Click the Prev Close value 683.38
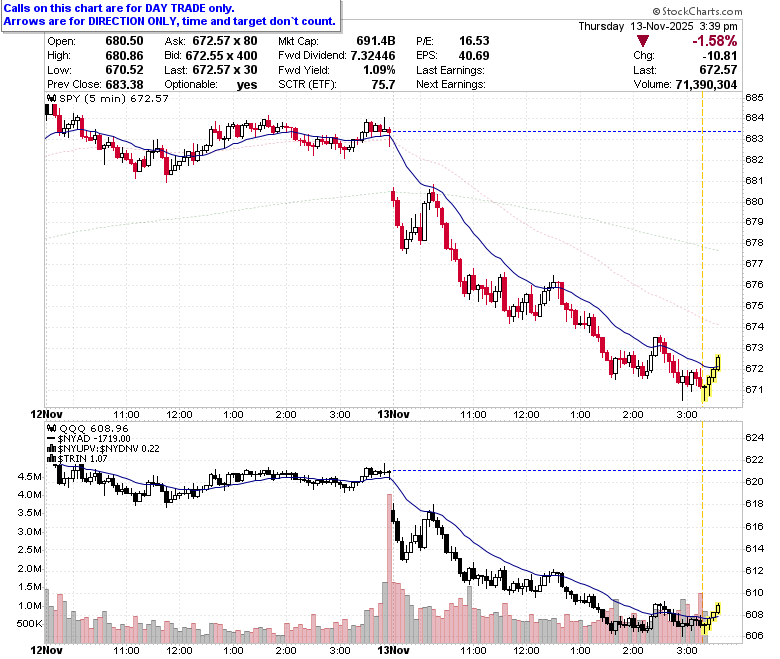The height and width of the screenshot is (659, 780). click(x=124, y=85)
